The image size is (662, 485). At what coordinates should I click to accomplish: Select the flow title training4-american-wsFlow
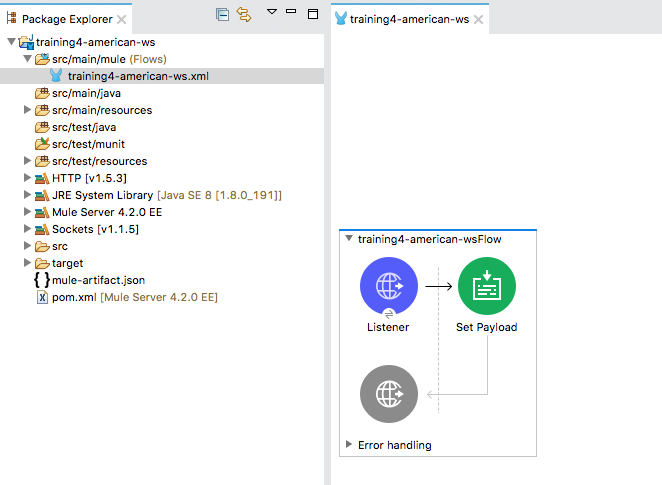click(429, 239)
